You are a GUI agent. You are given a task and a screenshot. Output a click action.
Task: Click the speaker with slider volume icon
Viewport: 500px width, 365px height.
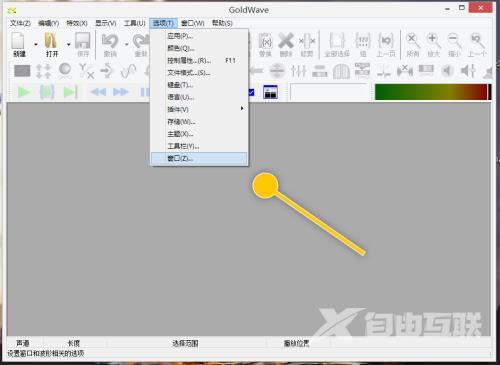468,71
